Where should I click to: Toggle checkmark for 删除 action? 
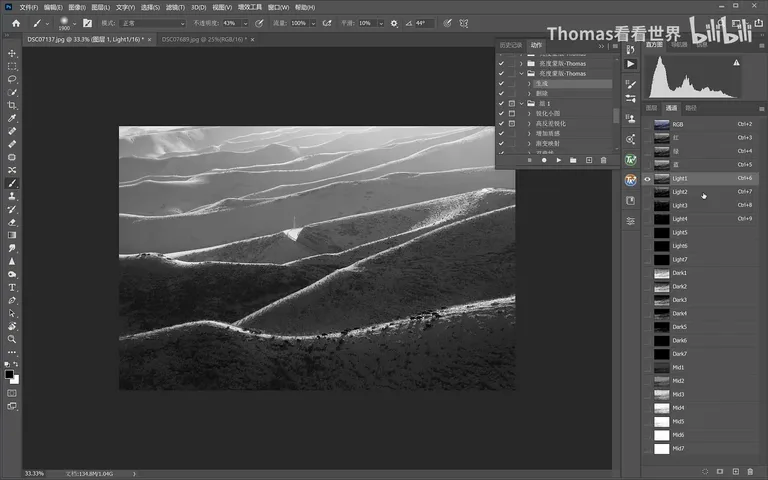point(501,93)
